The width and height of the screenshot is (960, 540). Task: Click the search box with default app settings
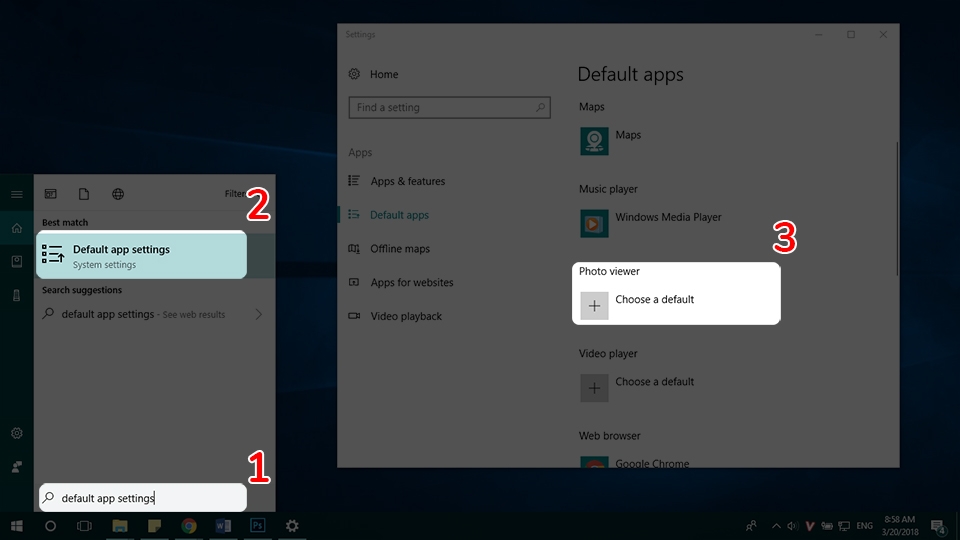pyautogui.click(x=143, y=498)
